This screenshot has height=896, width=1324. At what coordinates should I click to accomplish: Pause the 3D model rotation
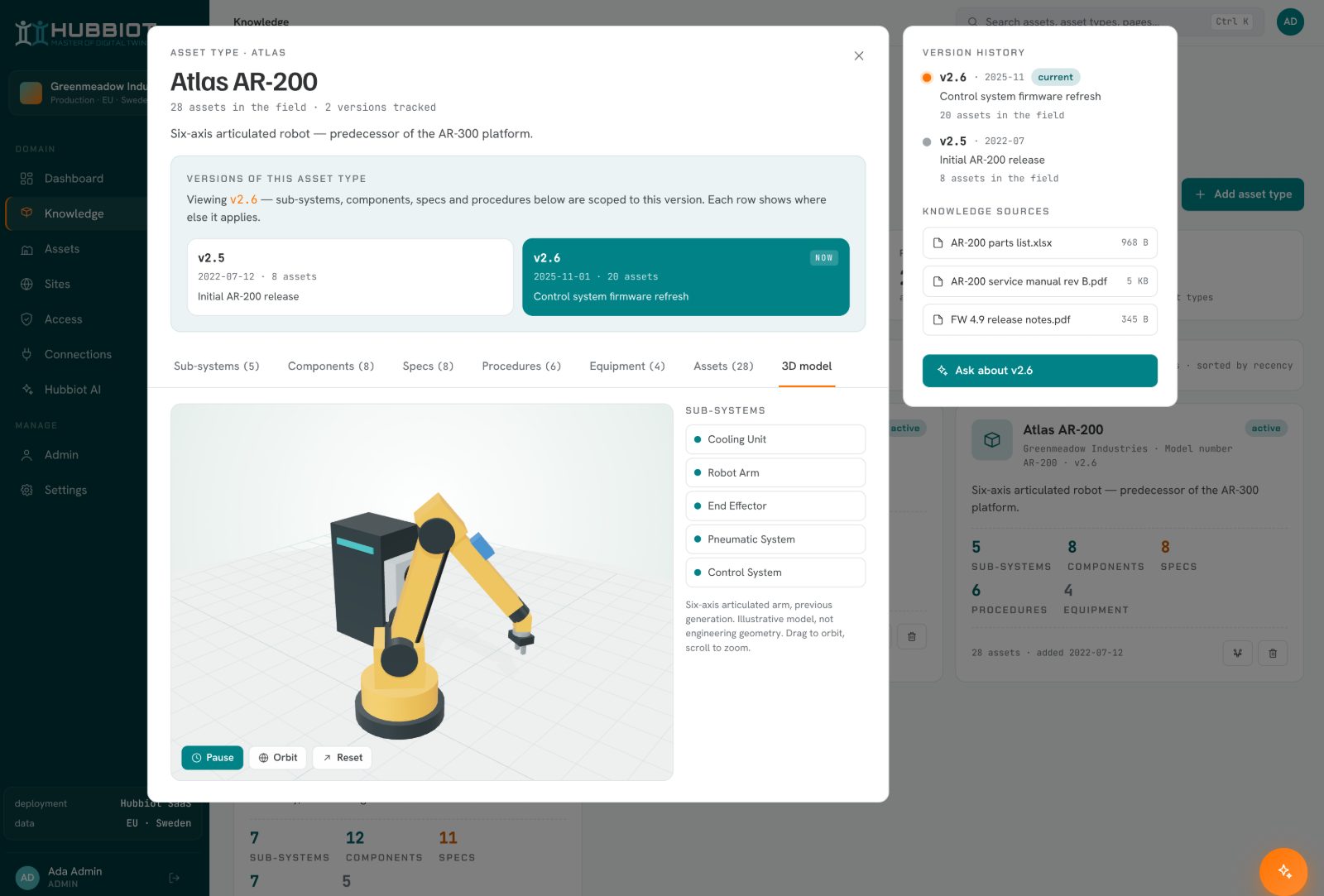pos(213,758)
